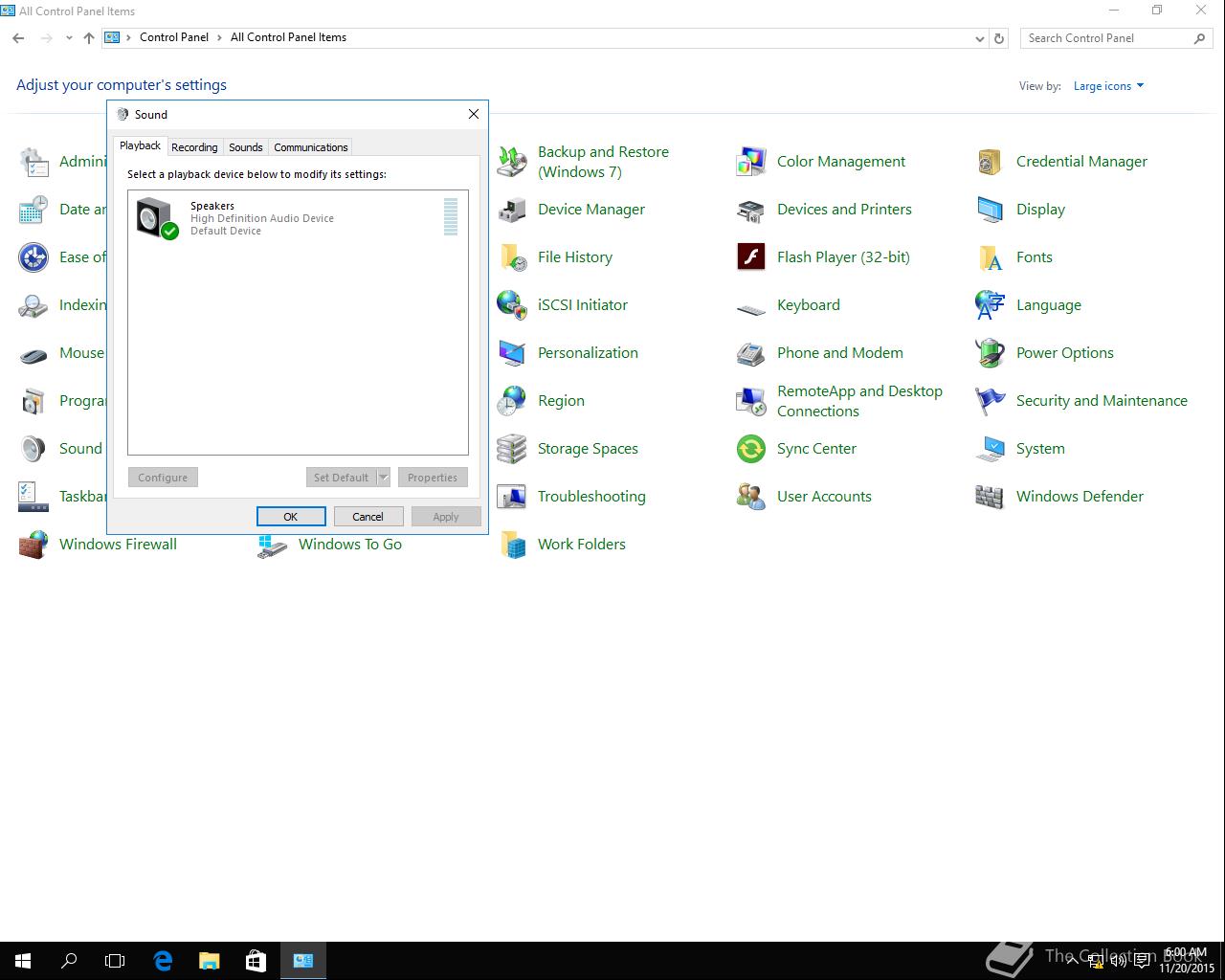
Task: Open the Flash Player (32-bit) icon
Action: [751, 257]
